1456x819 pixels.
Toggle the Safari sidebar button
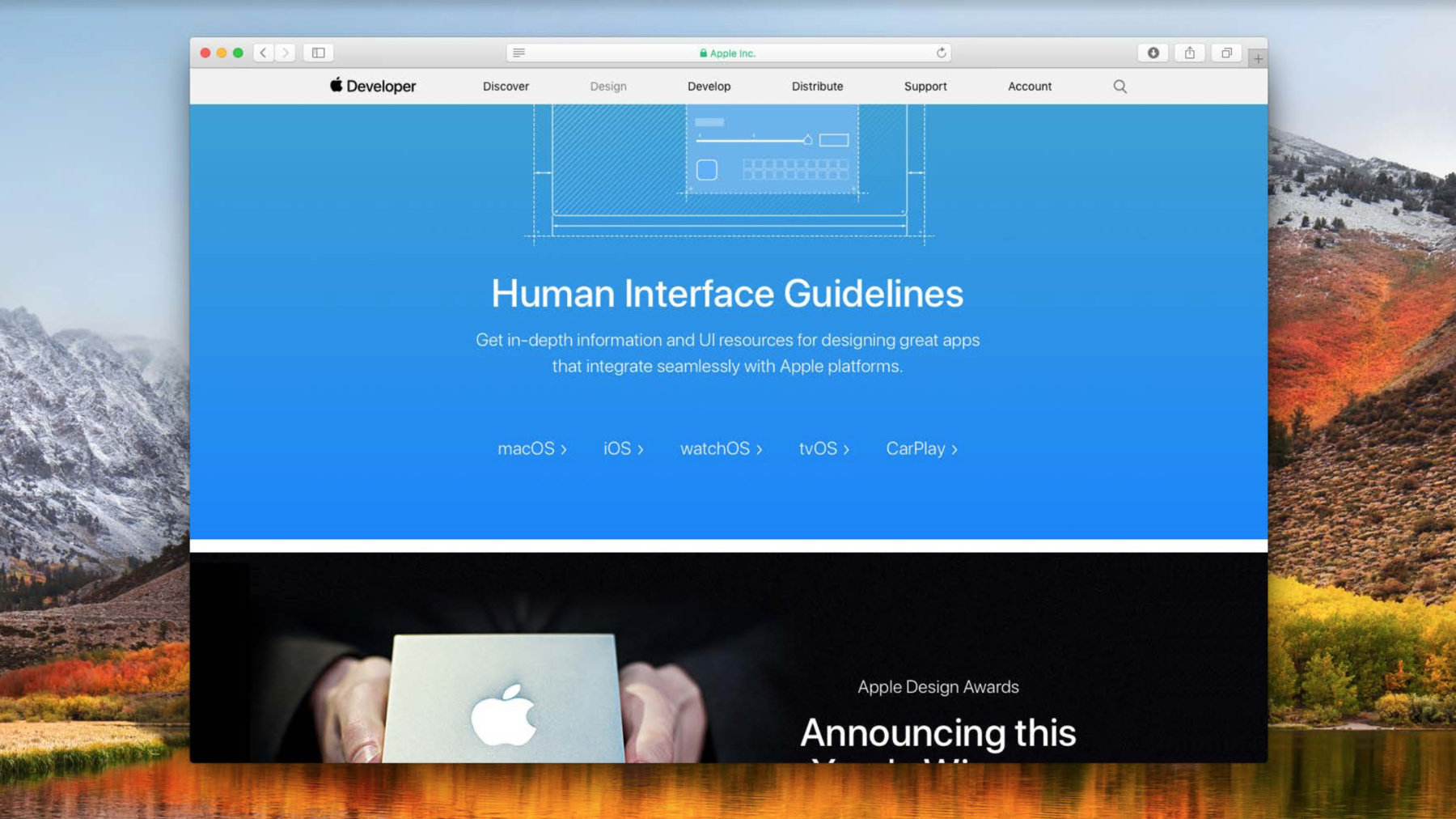pos(319,53)
